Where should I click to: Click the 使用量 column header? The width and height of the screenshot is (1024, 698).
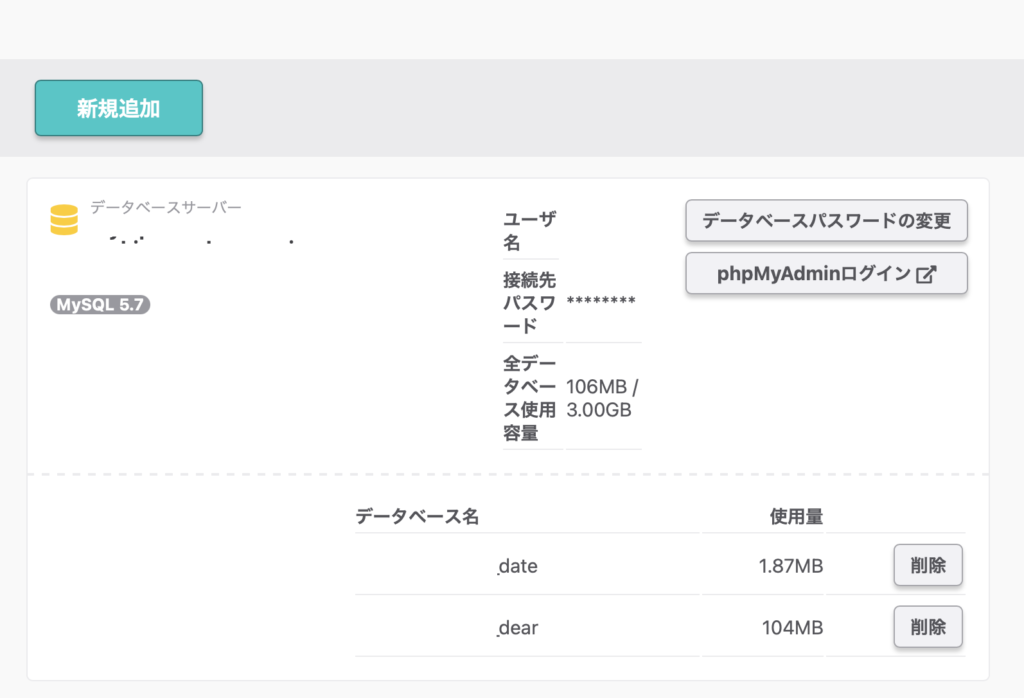tap(796, 517)
